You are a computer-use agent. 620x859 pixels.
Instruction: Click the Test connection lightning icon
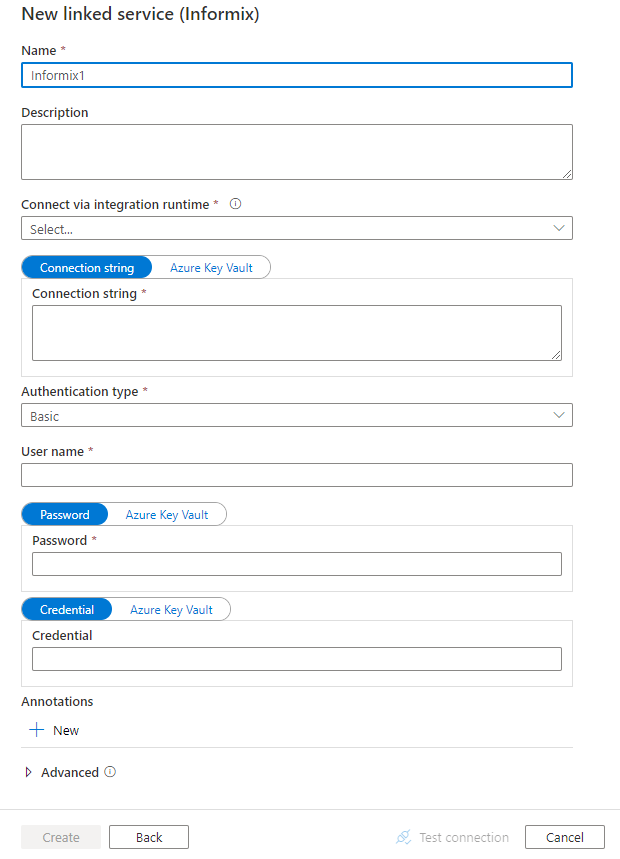(404, 837)
